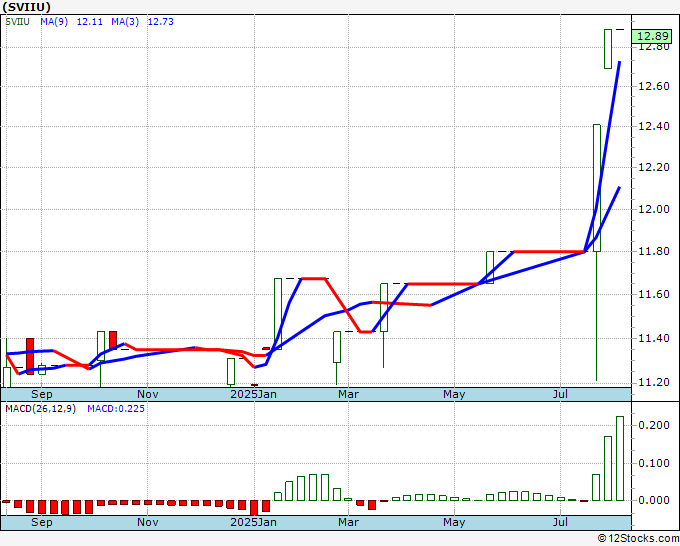Click the 11.40 price axis value

tap(654, 338)
